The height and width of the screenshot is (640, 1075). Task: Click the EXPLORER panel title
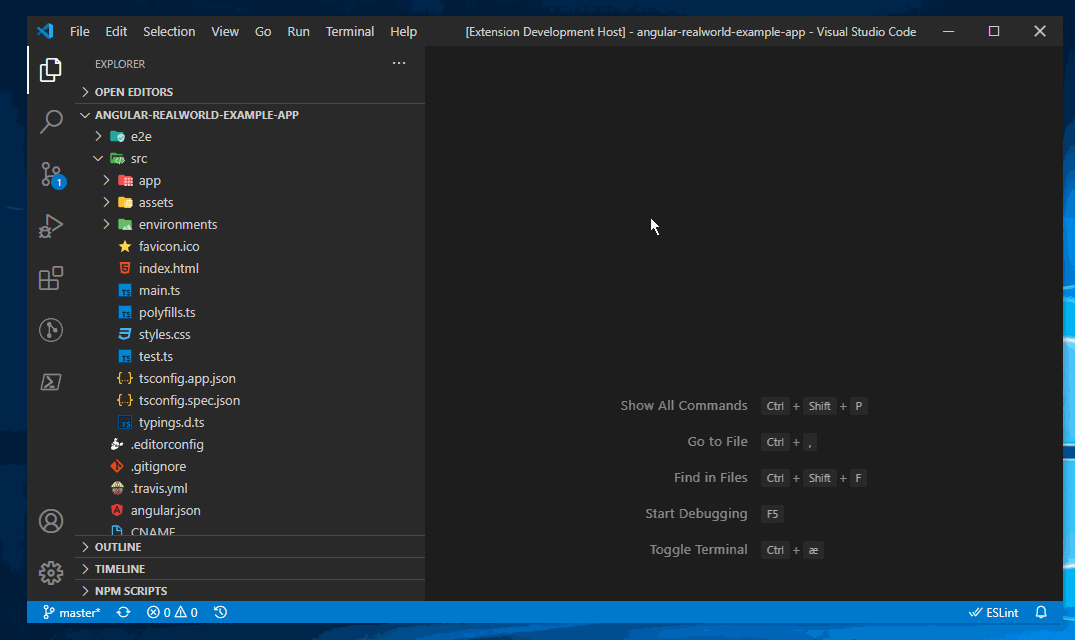pyautogui.click(x=120, y=64)
